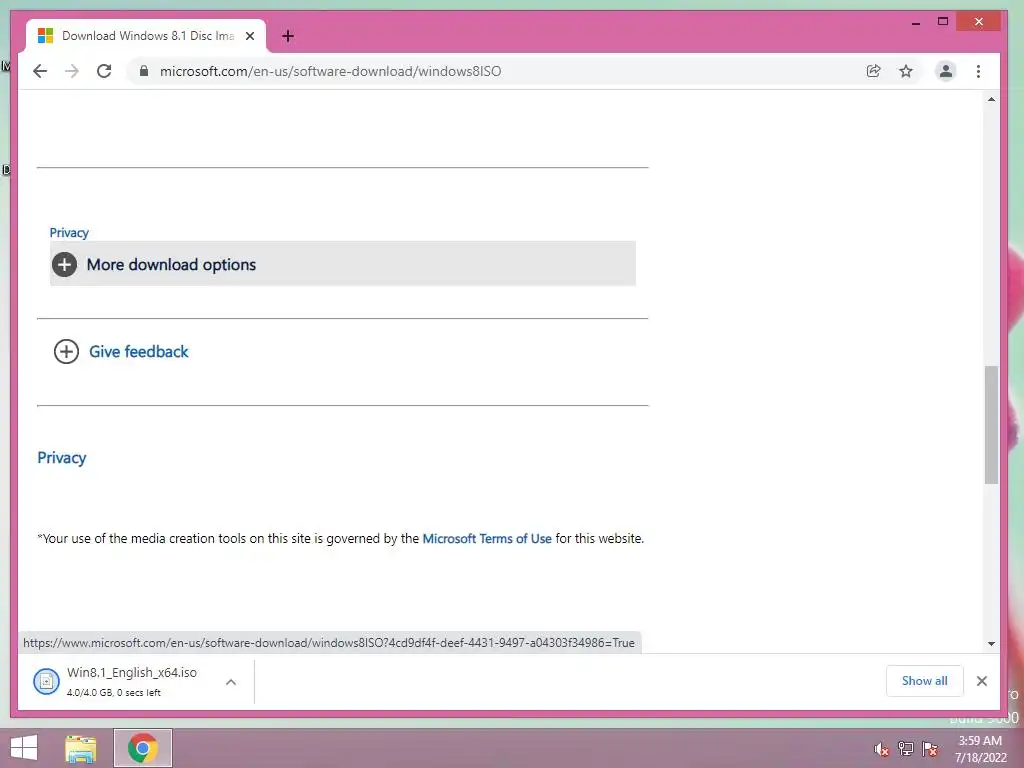Click Show all downloads button
The width and height of the screenshot is (1024, 768).
point(924,680)
